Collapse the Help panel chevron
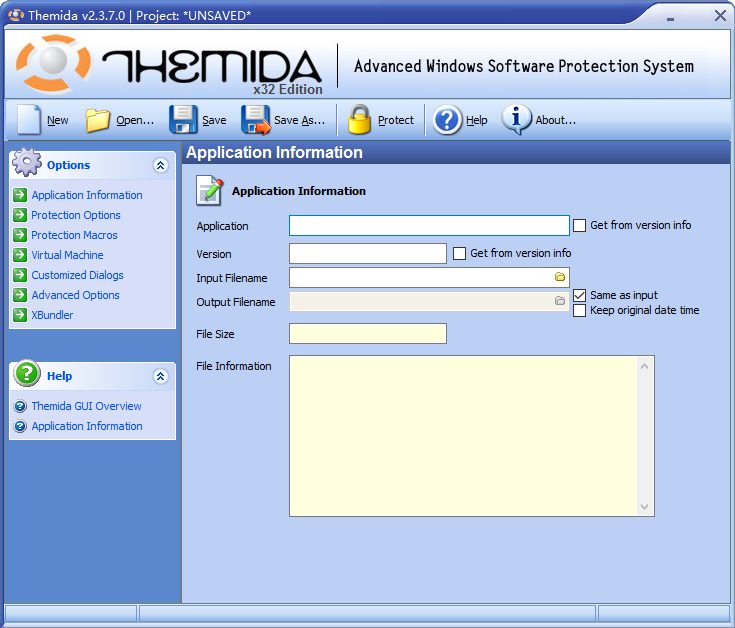The height and width of the screenshot is (628, 735). [161, 376]
